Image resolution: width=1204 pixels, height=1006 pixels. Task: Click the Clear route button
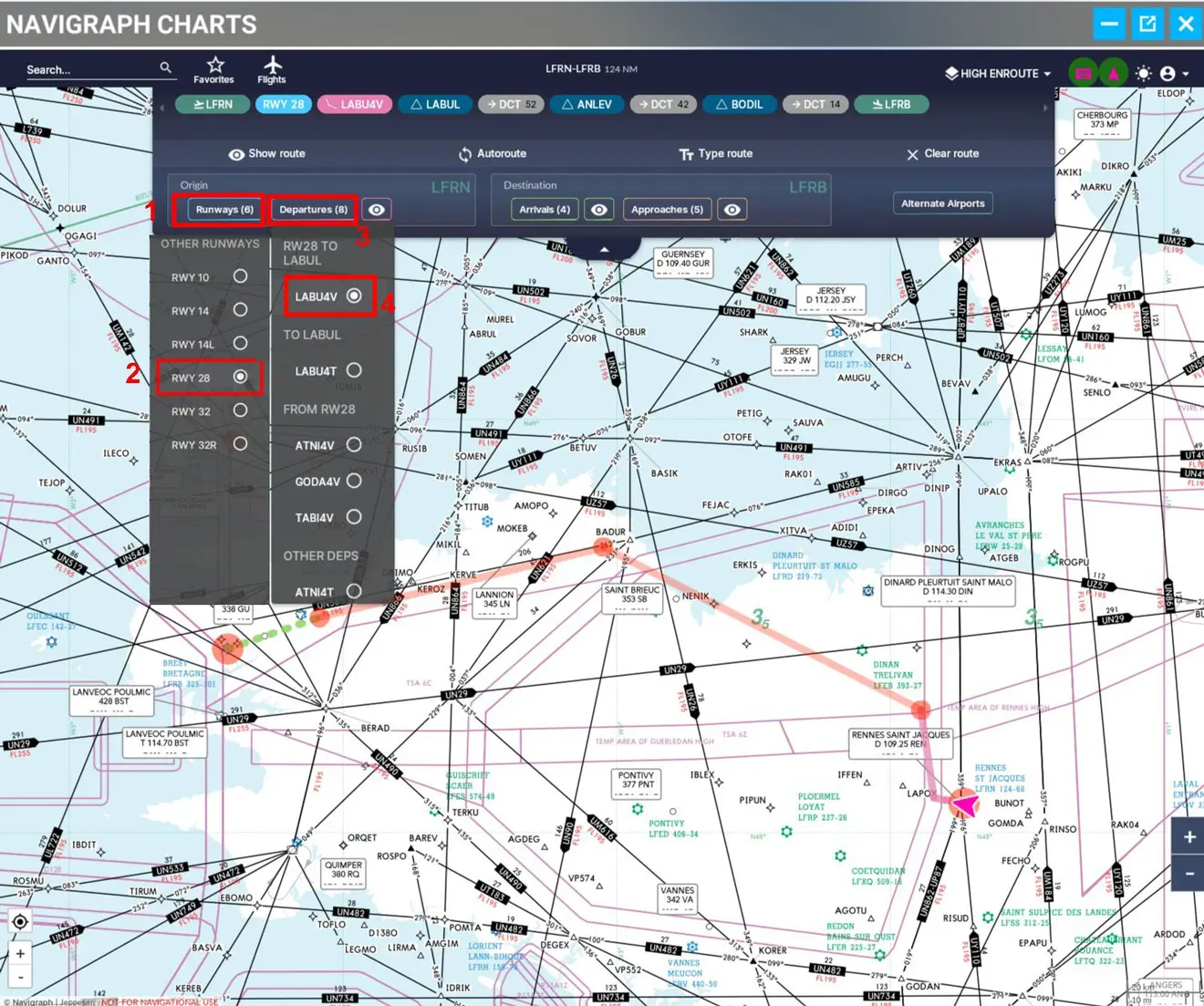coord(942,154)
